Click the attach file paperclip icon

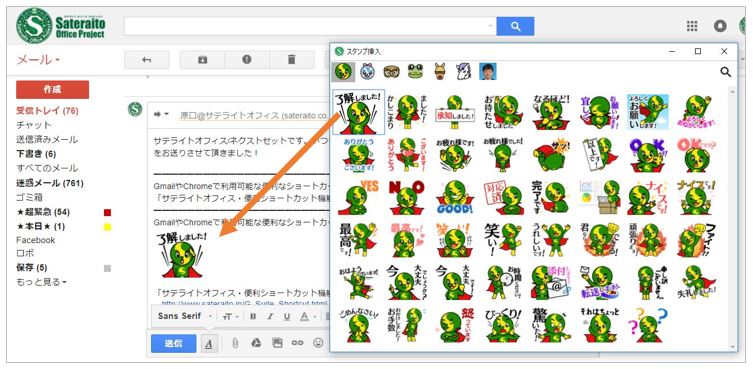click(235, 343)
